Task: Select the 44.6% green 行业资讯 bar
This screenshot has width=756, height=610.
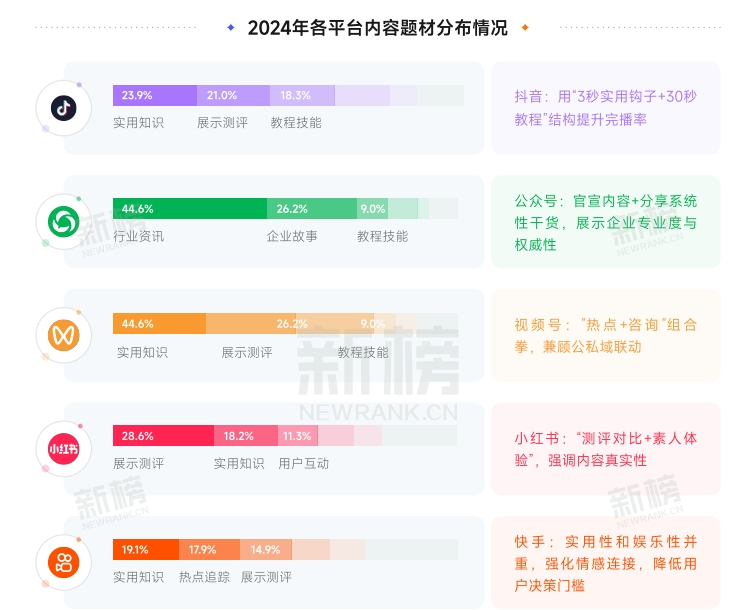Action: [190, 209]
